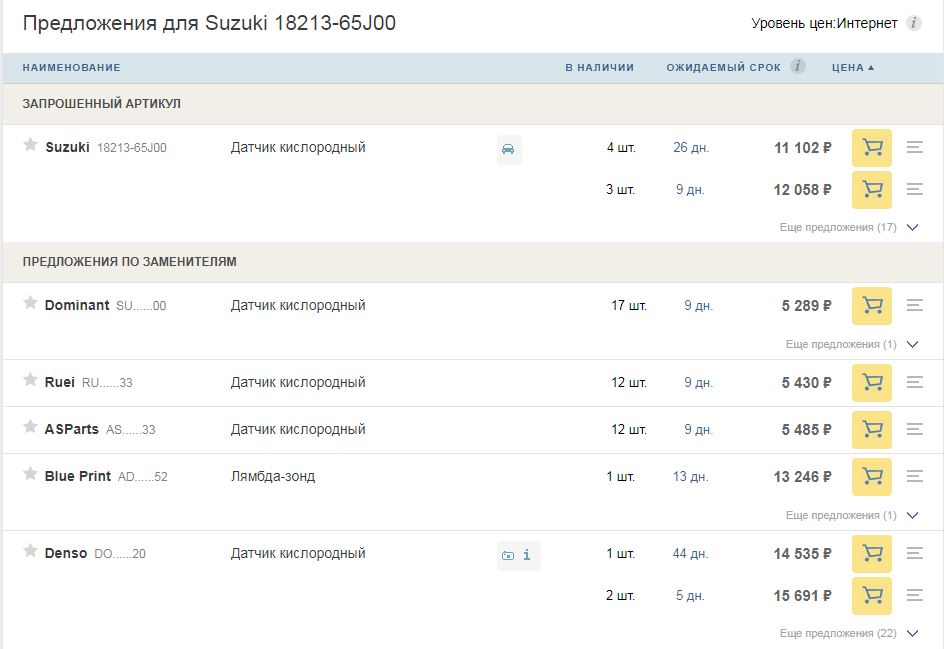Click the 44 дн. delivery term
The image size is (944, 649).
[691, 553]
